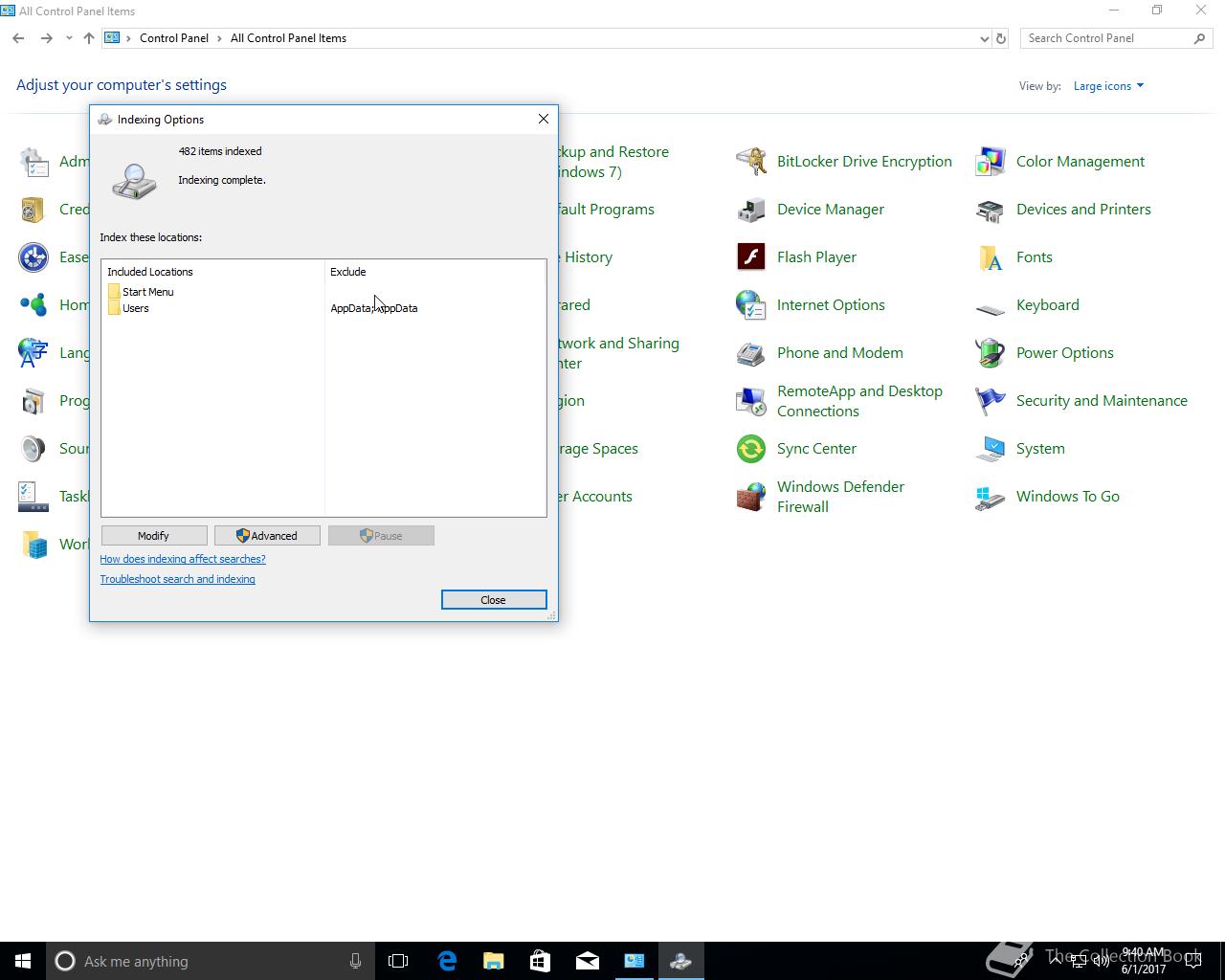Viewport: 1225px width, 980px height.
Task: Open Phone and Modem icon
Action: point(751,353)
